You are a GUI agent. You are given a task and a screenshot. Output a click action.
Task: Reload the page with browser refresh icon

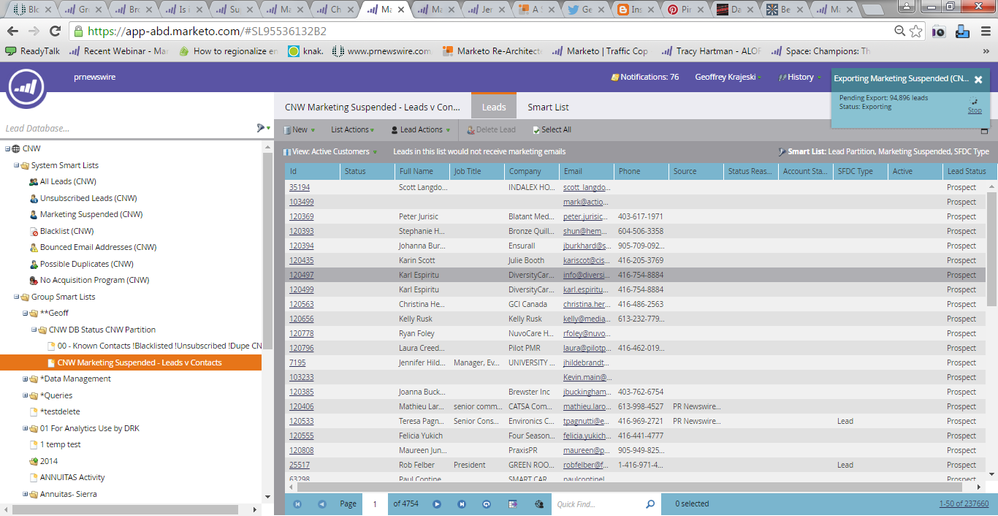(55, 31)
